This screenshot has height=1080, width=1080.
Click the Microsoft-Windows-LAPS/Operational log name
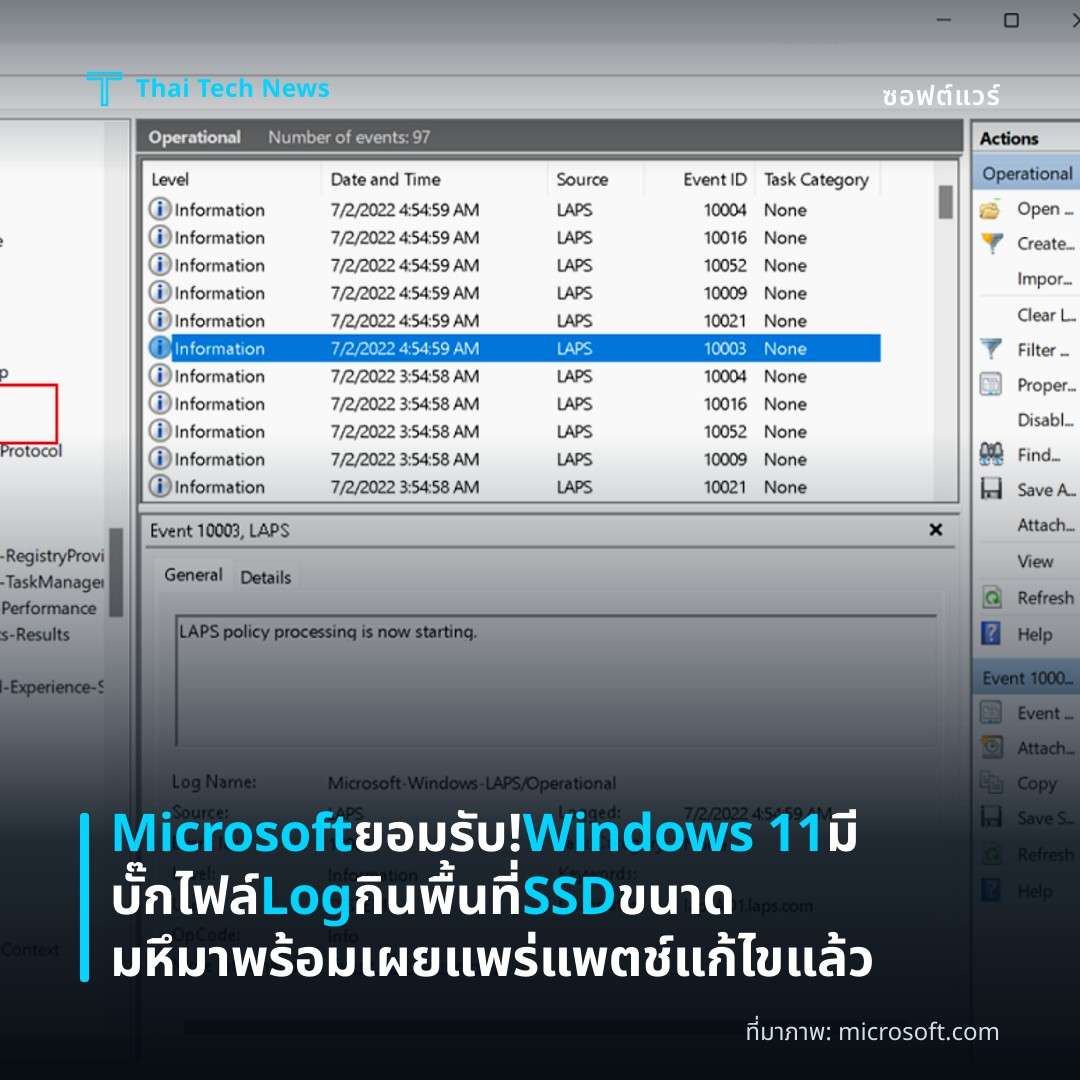point(472,783)
